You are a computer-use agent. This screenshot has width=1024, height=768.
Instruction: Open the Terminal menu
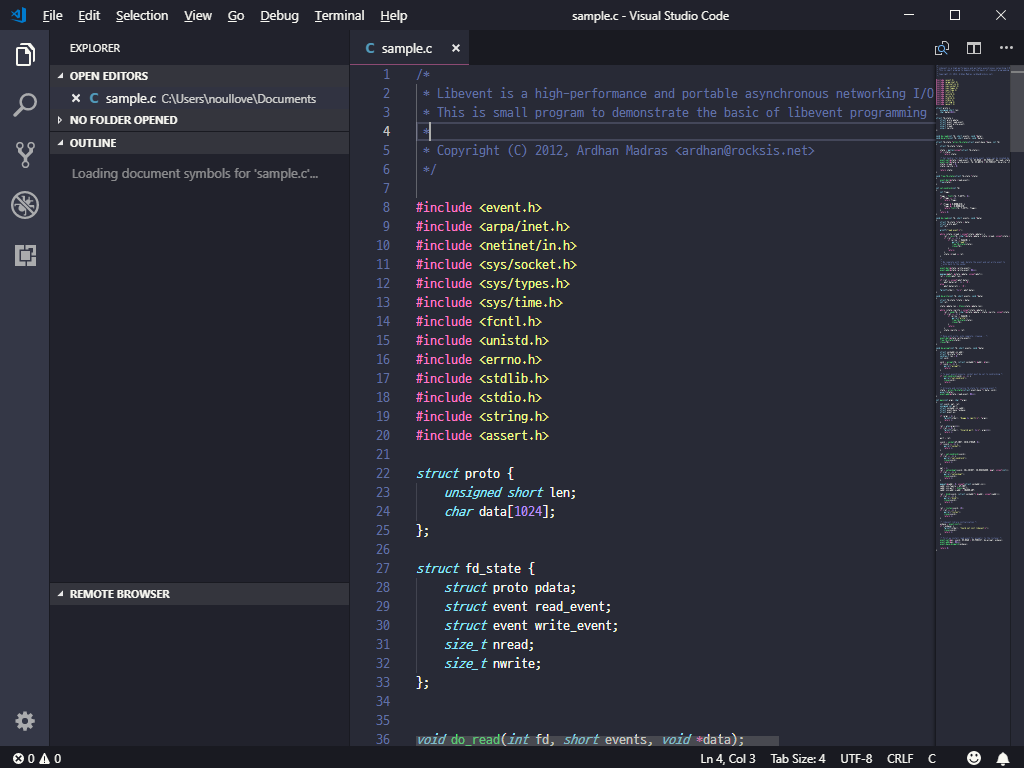[x=338, y=15]
